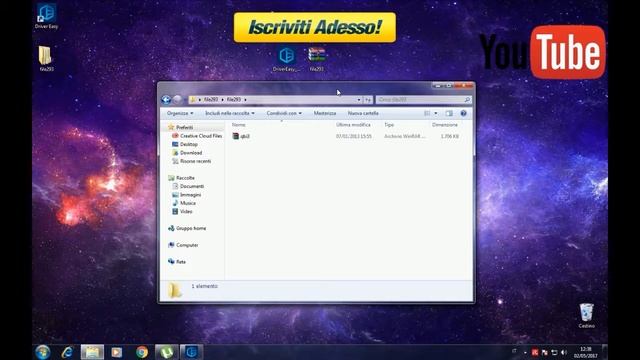
Task: Click the folder icon in address bar
Action: [193, 100]
